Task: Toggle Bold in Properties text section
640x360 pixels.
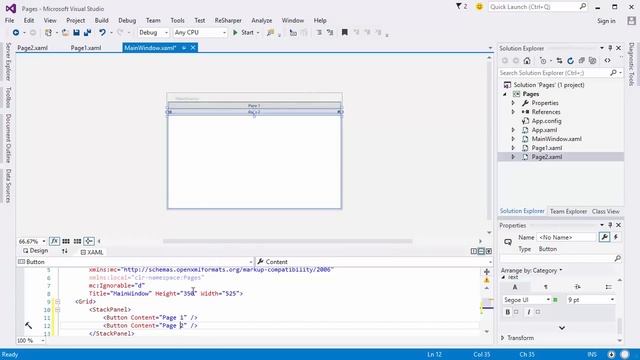Action: [x=507, y=312]
